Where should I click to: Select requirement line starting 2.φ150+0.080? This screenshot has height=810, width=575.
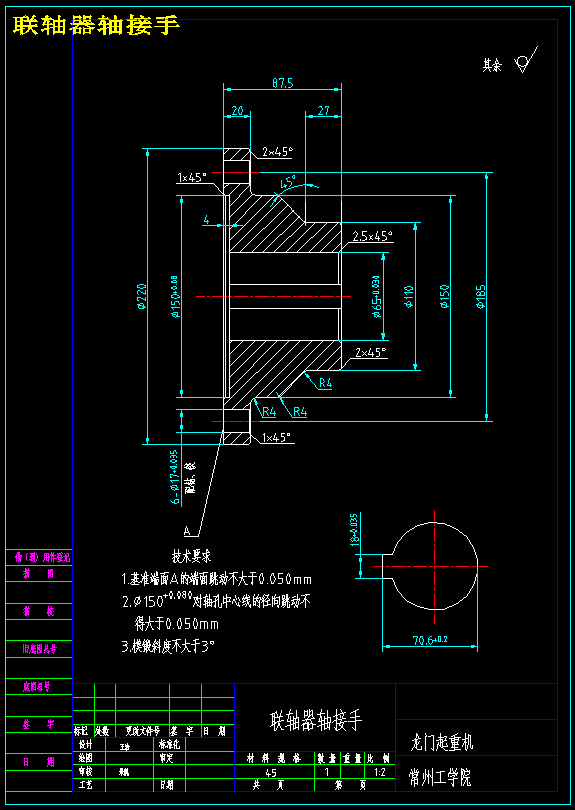pos(215,601)
